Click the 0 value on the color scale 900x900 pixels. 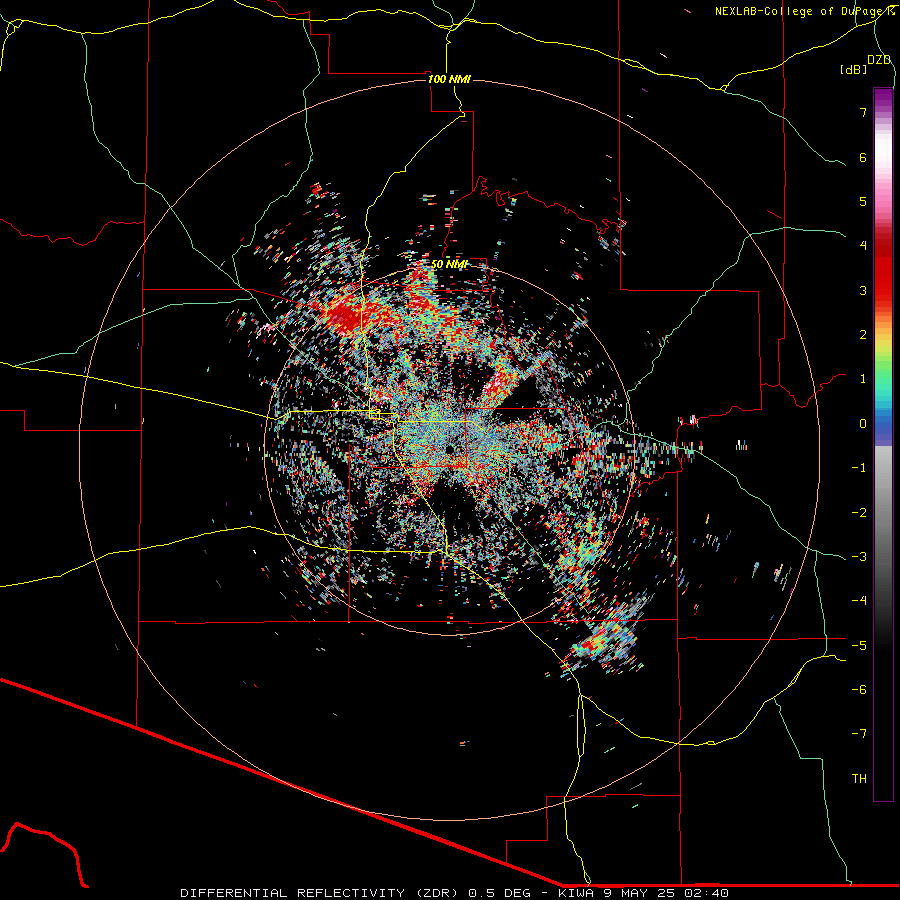tap(863, 424)
